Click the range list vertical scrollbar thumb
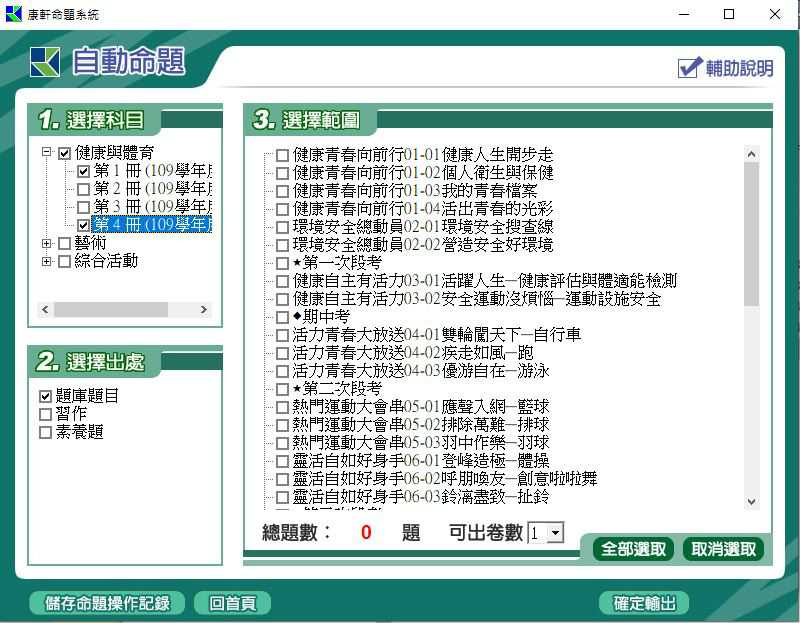 [x=751, y=235]
